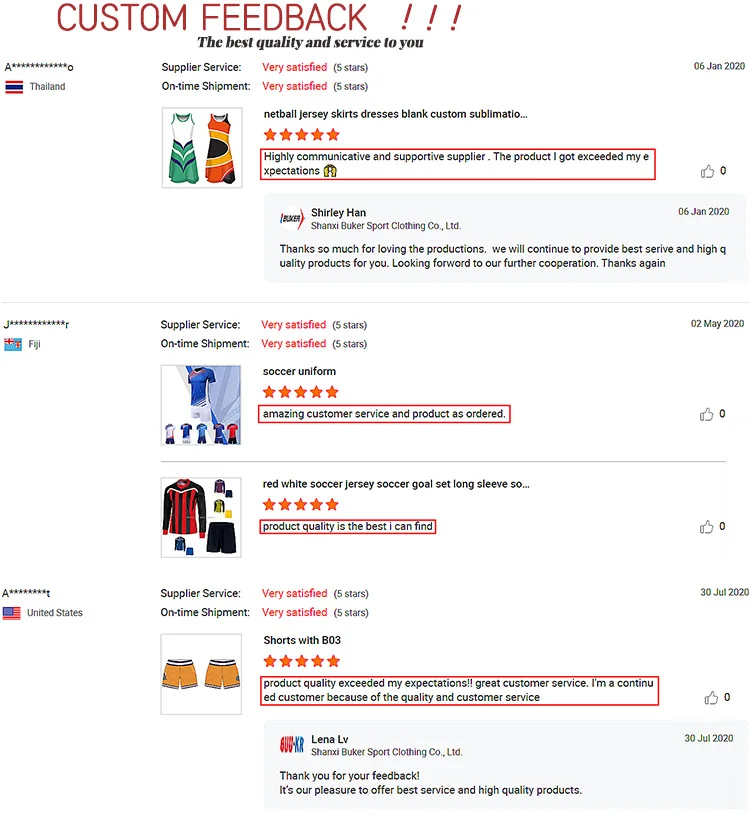Open the blue soccer uniform thumbnail
This screenshot has width=750, height=831.
click(x=202, y=405)
